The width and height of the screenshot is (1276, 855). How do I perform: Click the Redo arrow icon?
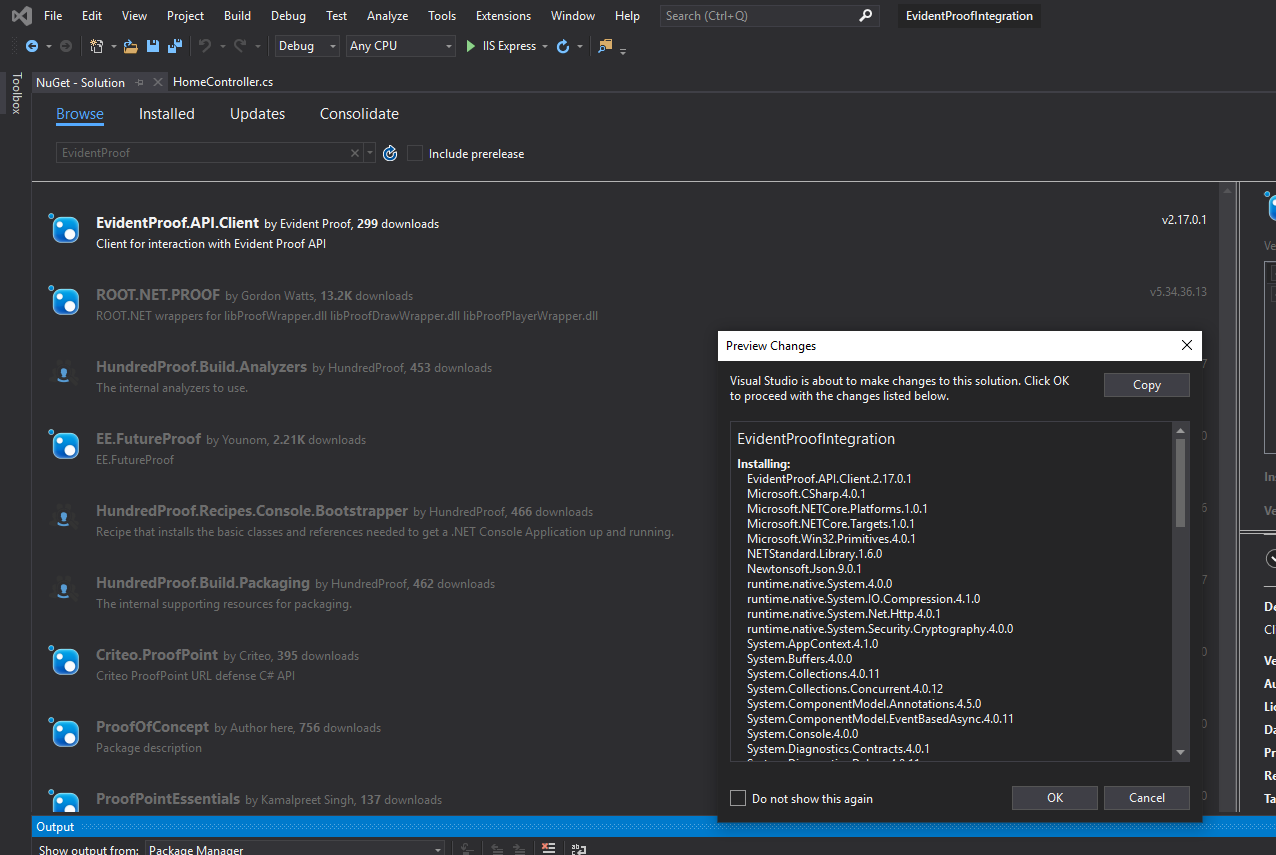[x=240, y=46]
